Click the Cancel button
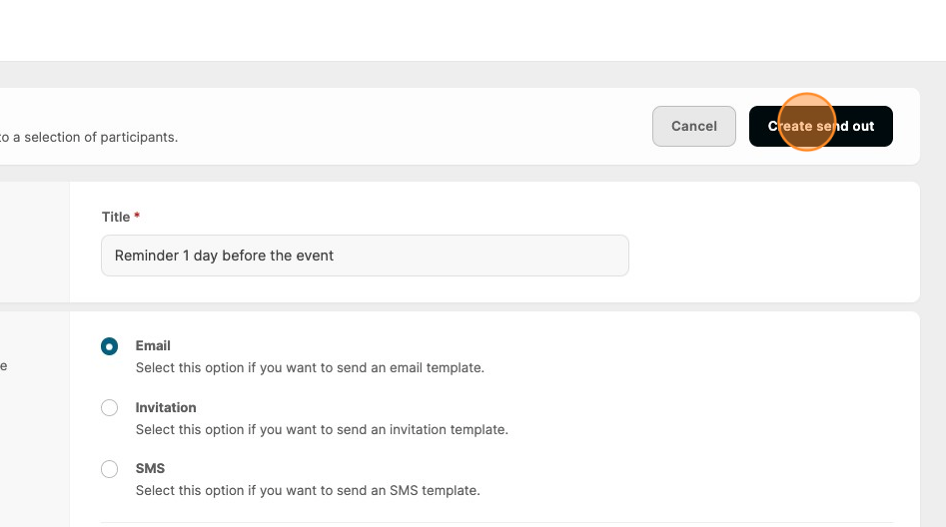This screenshot has width=946, height=527. tap(694, 126)
